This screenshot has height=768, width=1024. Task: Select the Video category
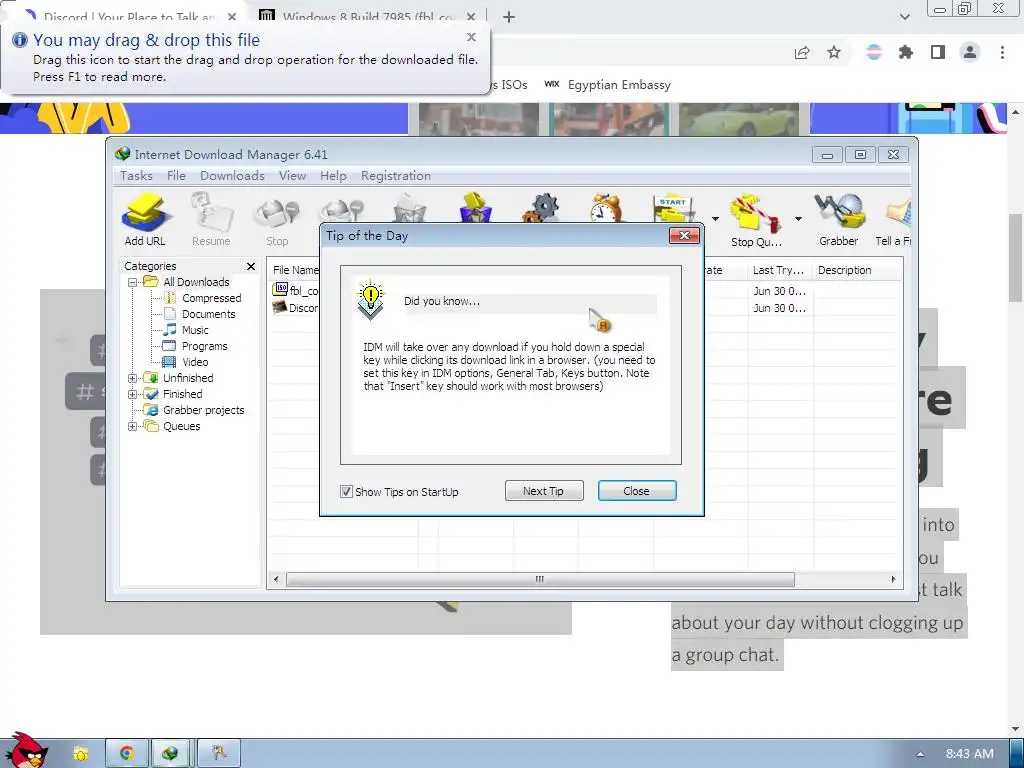point(195,362)
